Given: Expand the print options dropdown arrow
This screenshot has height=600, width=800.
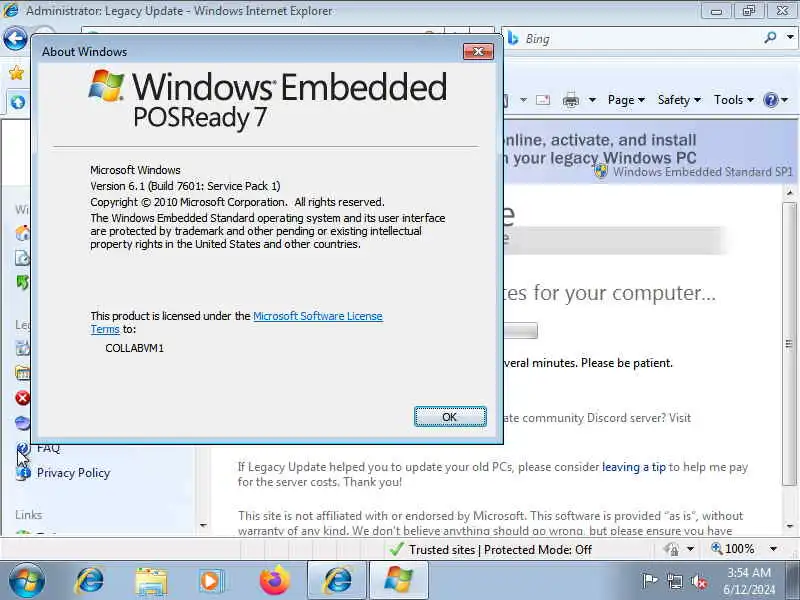Looking at the screenshot, I should click(592, 100).
